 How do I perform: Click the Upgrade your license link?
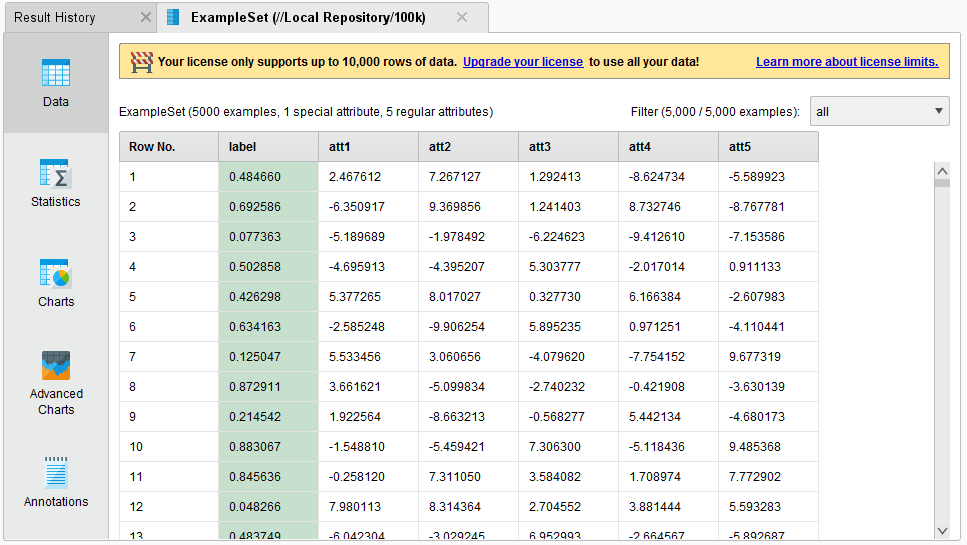click(522, 62)
